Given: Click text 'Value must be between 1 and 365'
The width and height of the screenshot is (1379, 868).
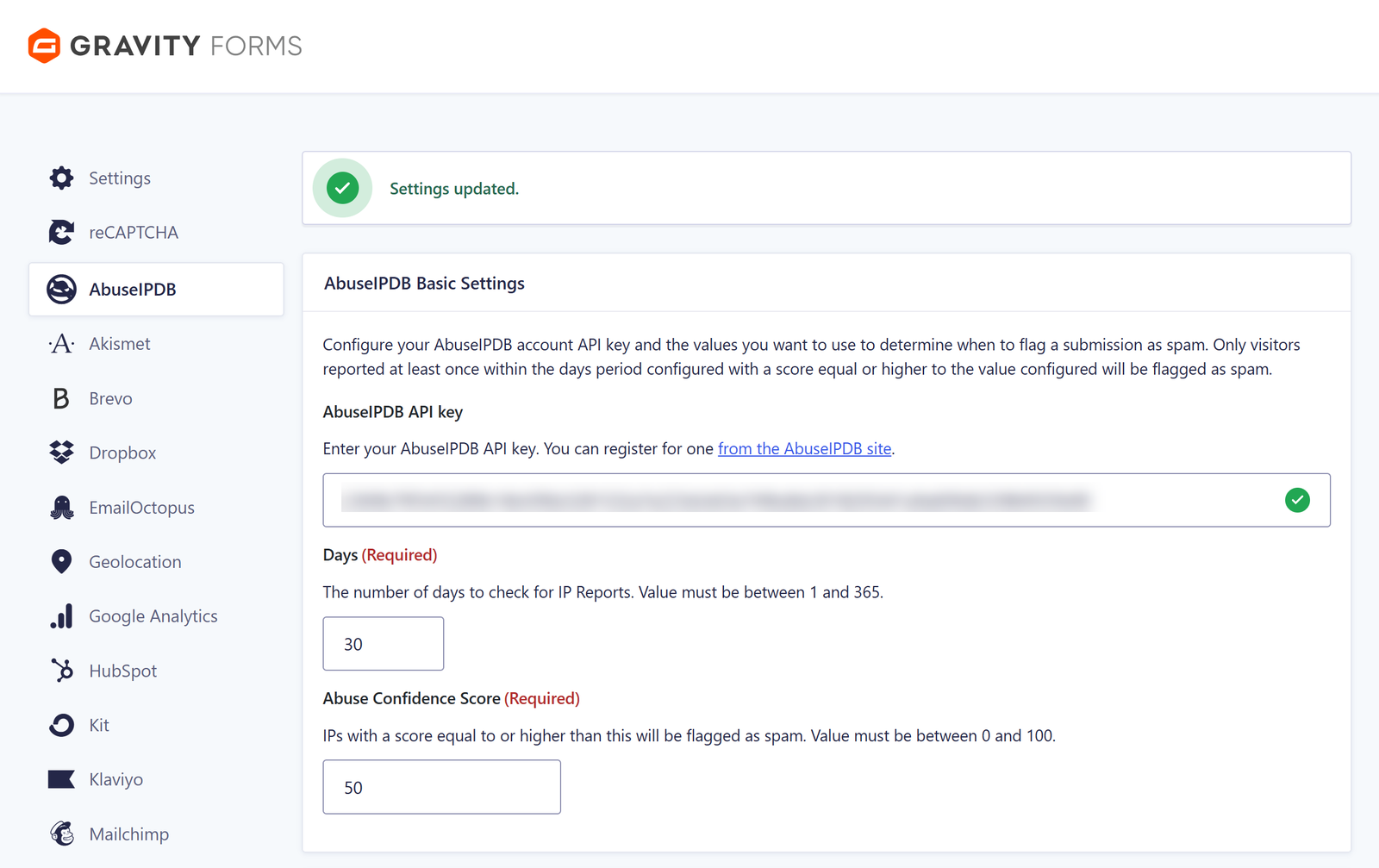Looking at the screenshot, I should 759,592.
